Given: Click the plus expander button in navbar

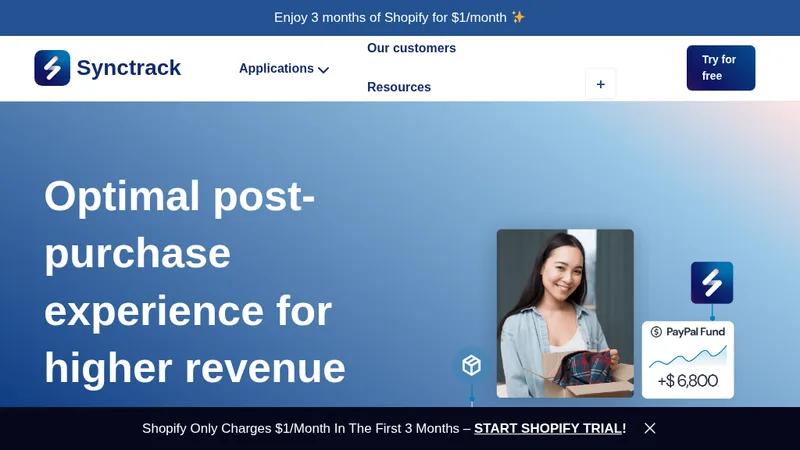Looking at the screenshot, I should pyautogui.click(x=601, y=84).
